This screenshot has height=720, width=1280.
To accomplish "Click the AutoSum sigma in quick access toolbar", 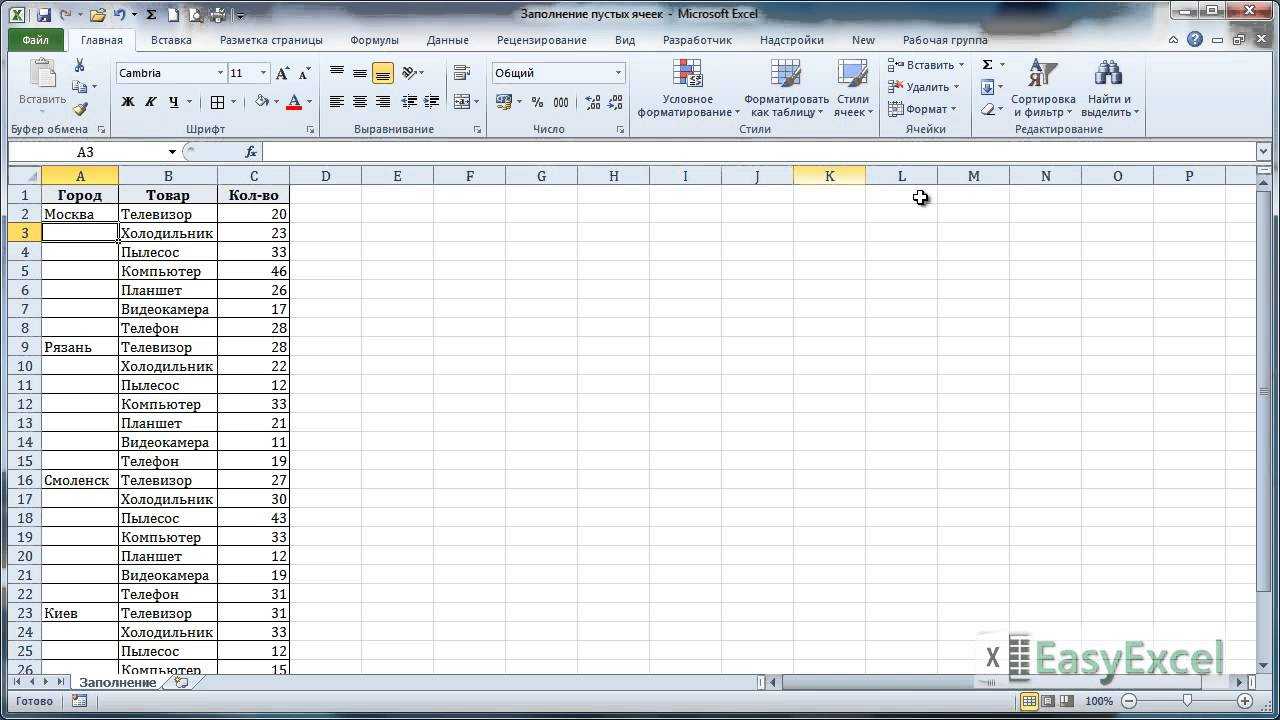I will pos(151,15).
